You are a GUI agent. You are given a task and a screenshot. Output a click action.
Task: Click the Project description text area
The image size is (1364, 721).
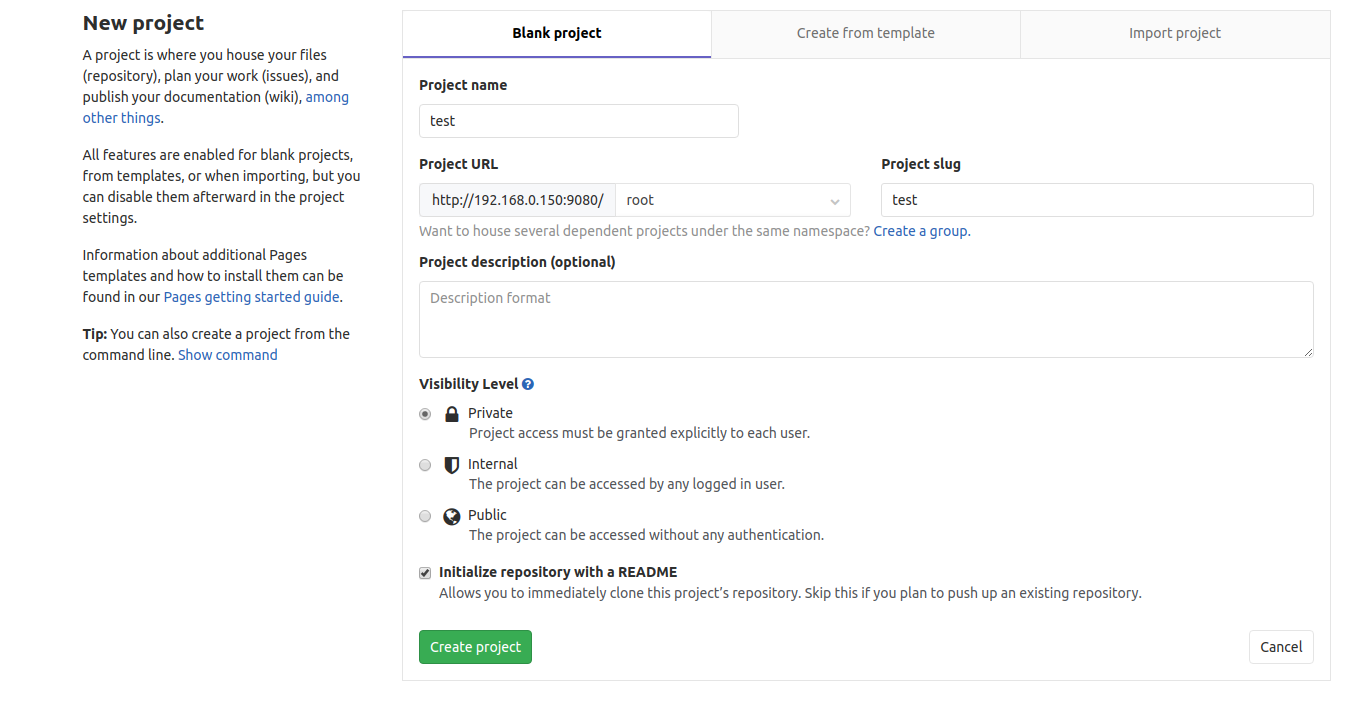(x=865, y=319)
